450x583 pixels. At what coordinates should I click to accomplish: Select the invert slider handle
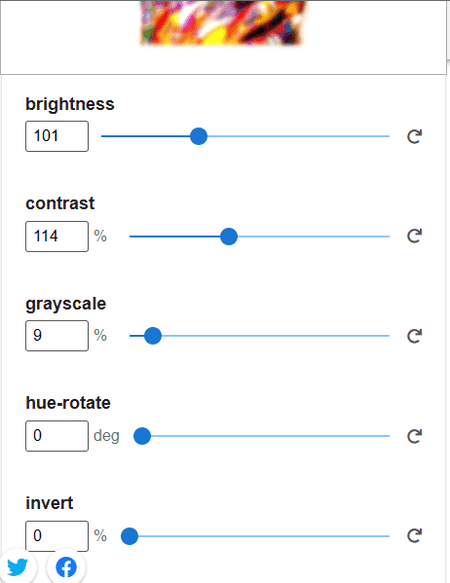click(129, 536)
